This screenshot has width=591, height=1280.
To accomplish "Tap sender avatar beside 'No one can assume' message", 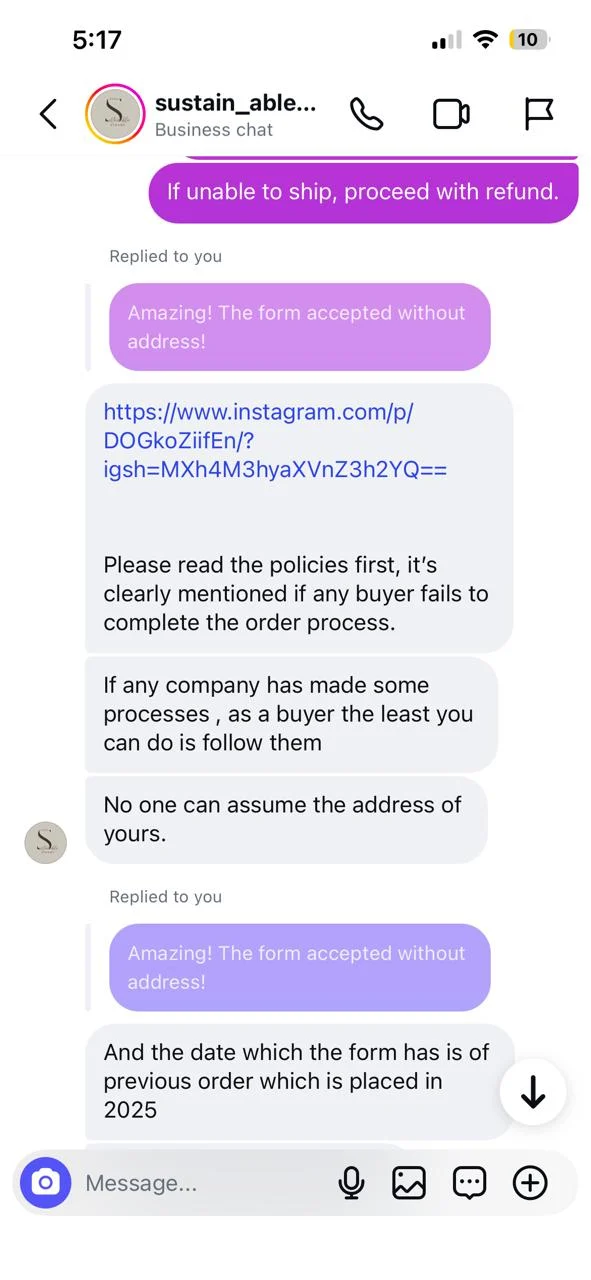I will pyautogui.click(x=45, y=843).
